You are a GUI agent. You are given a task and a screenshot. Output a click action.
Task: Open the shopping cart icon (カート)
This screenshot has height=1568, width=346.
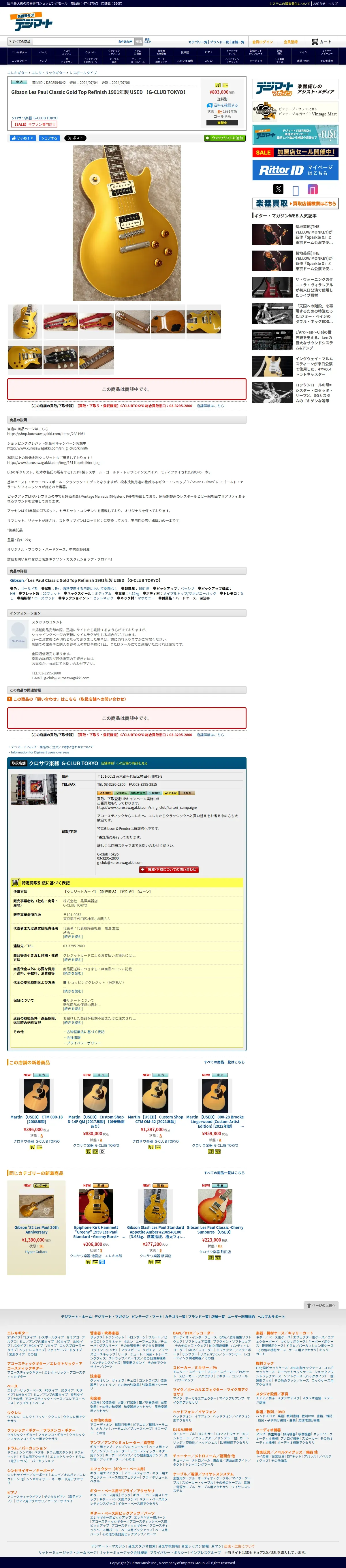click(x=321, y=42)
